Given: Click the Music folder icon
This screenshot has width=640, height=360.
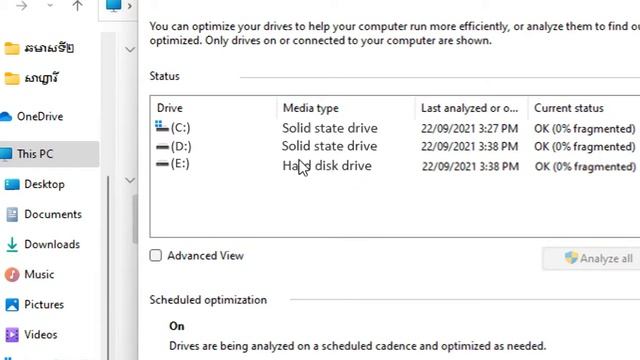Looking at the screenshot, I should [x=12, y=275].
